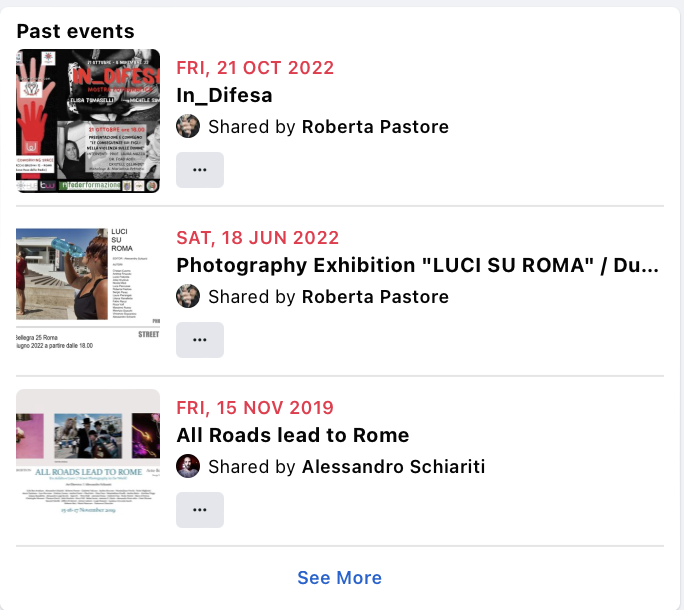
Task: Click Roberta Pastore's avatar under the Photography Exhibition event
Action: pyautogui.click(x=188, y=296)
